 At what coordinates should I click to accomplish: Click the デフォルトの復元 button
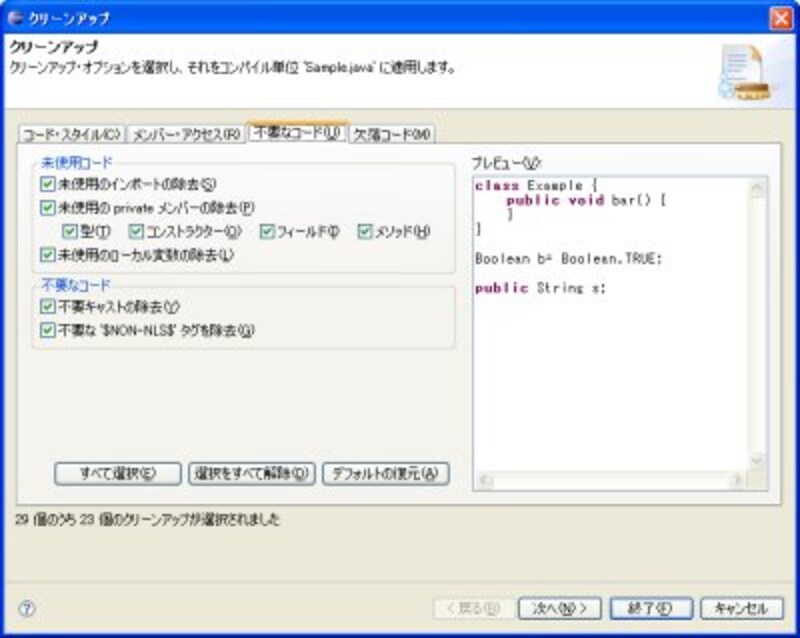click(x=386, y=474)
